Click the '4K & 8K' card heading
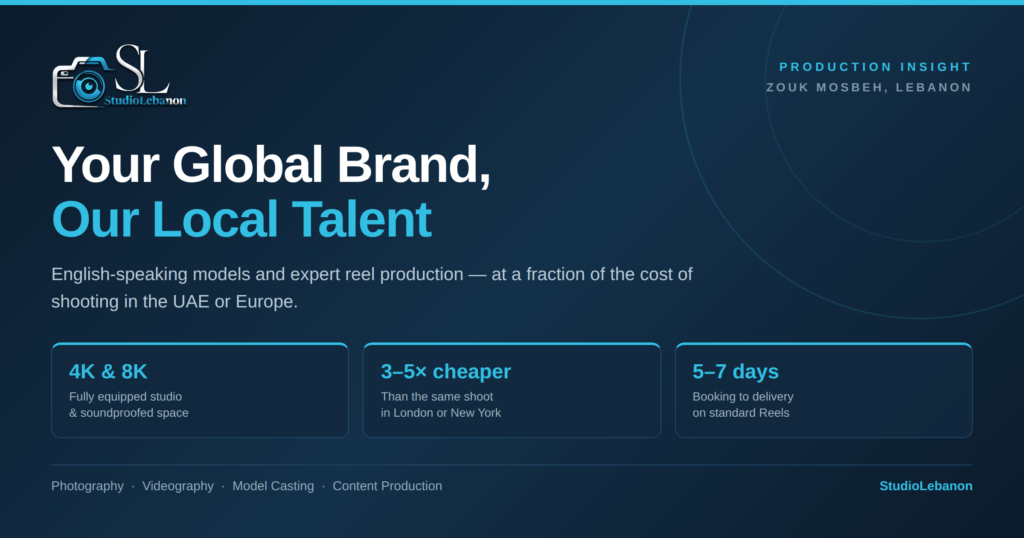 tap(108, 372)
